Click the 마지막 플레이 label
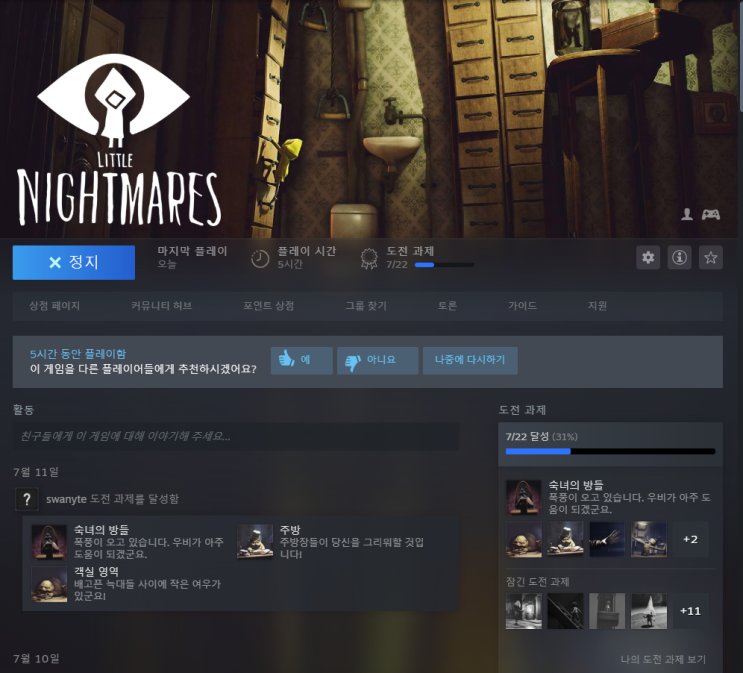Viewport: 743px width, 673px height. pyautogui.click(x=192, y=251)
